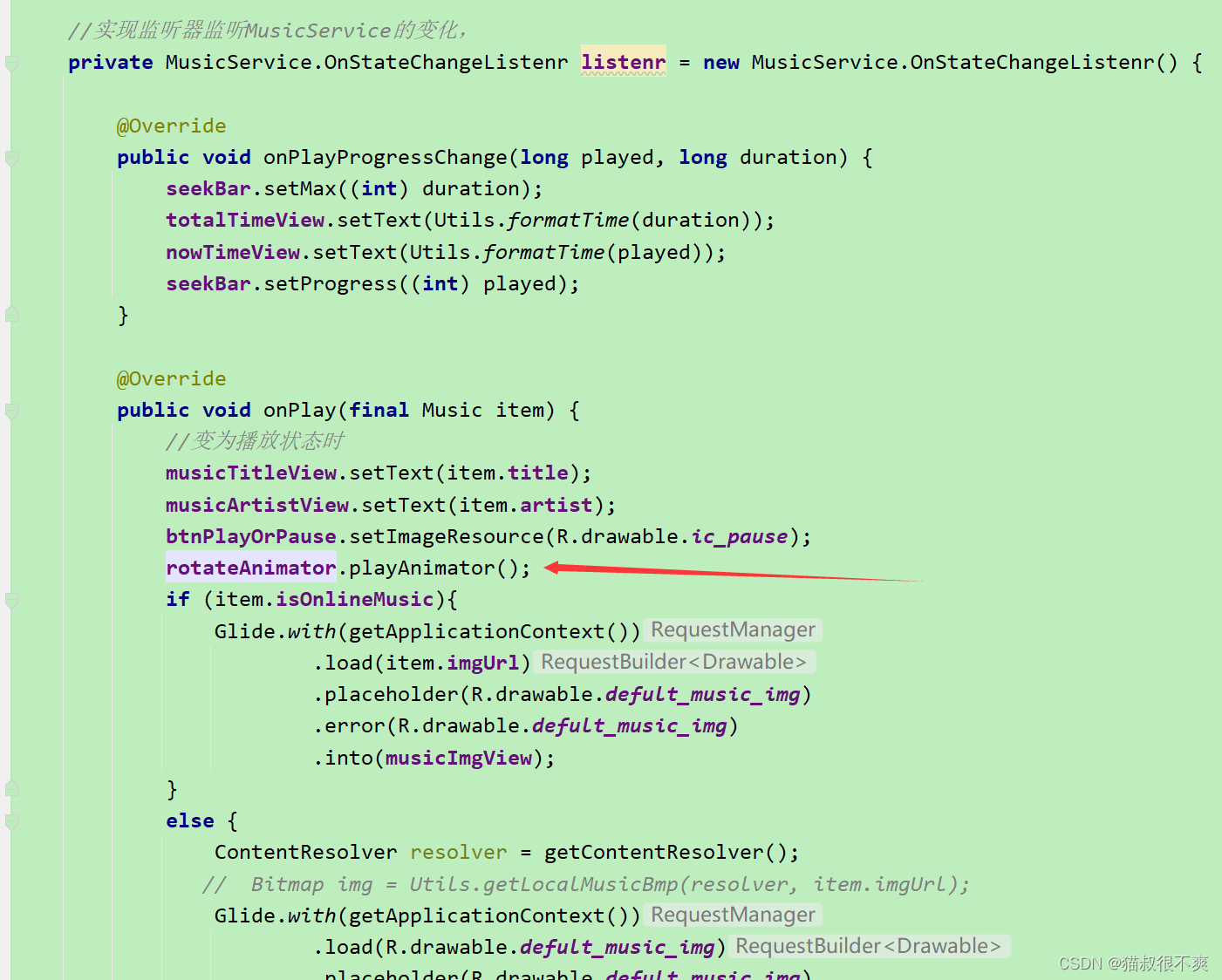Image resolution: width=1222 pixels, height=980 pixels.
Task: Click formatTime on the totalTimeView line
Action: [568, 221]
